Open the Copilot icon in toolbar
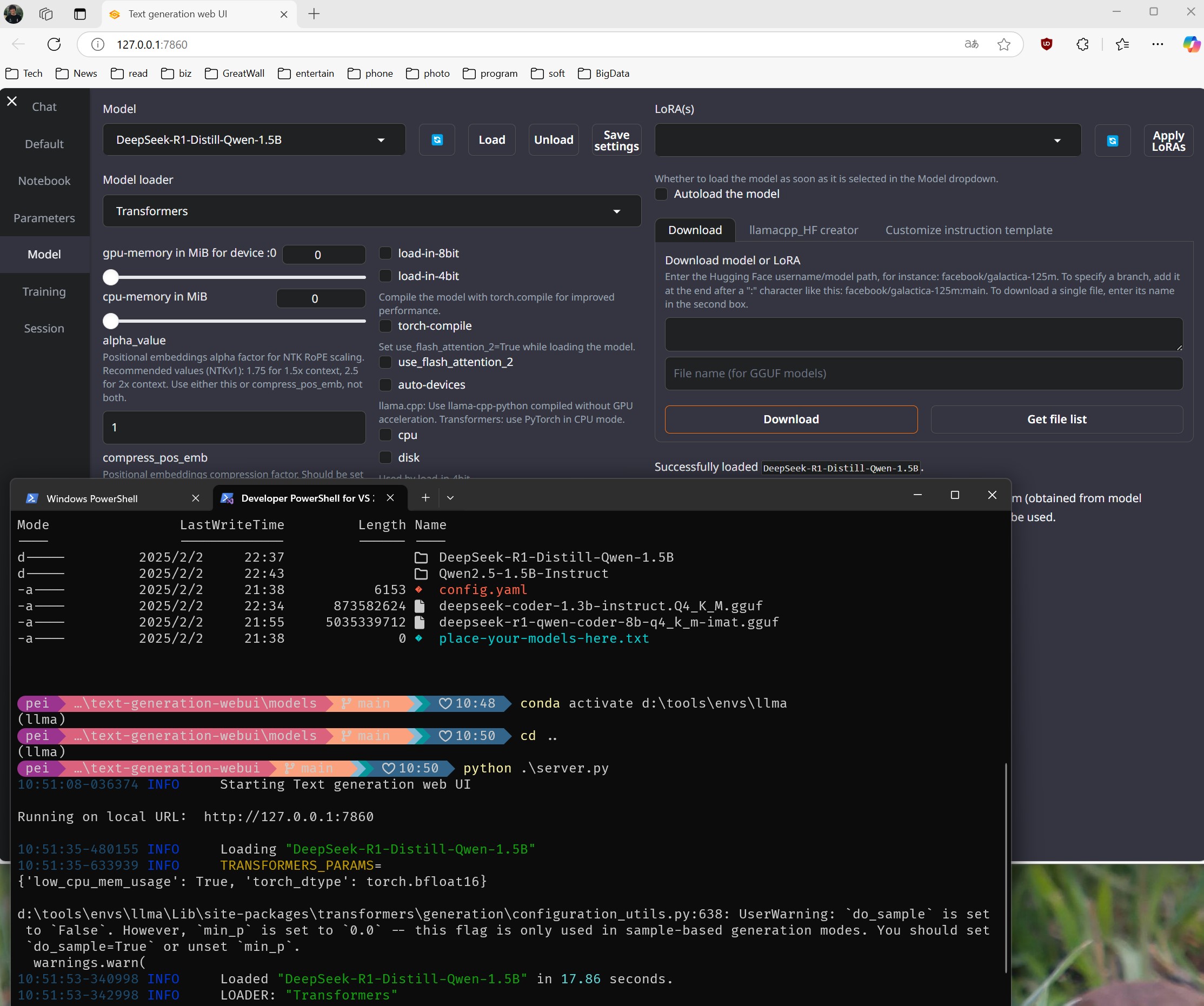Image resolution: width=1204 pixels, height=1006 pixels. click(x=1192, y=44)
